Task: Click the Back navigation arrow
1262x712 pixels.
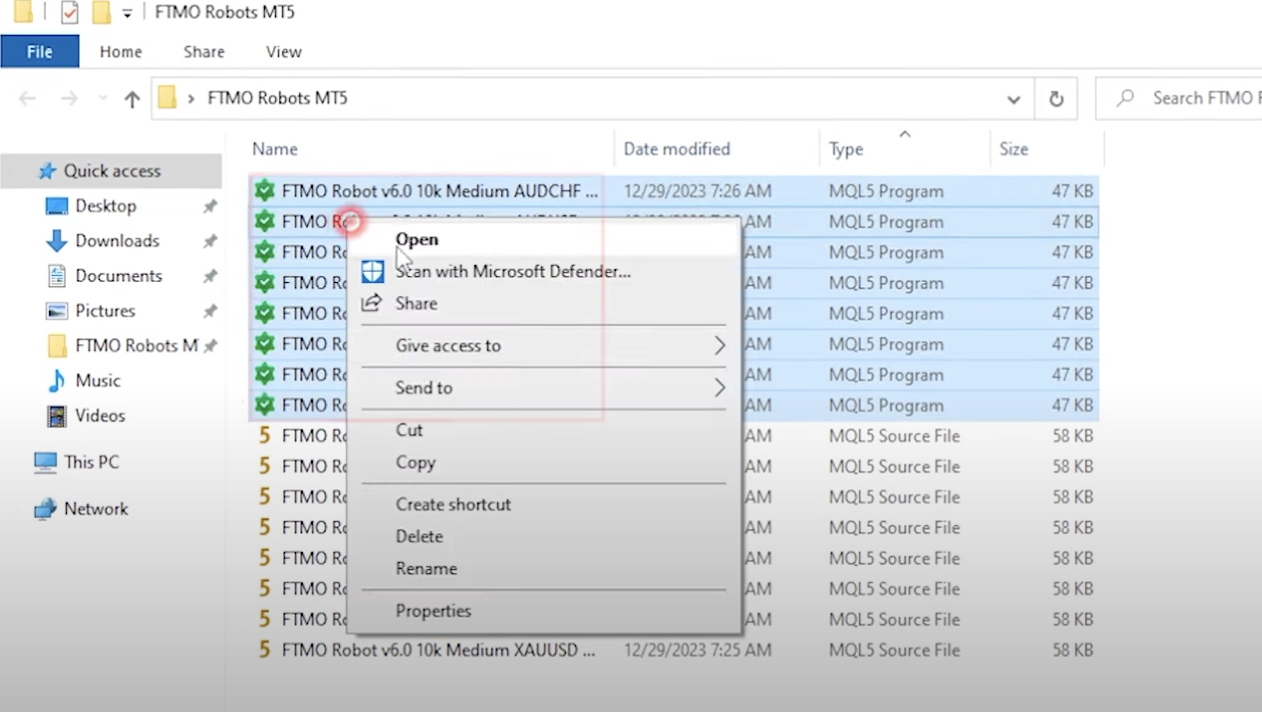Action: tap(27, 98)
